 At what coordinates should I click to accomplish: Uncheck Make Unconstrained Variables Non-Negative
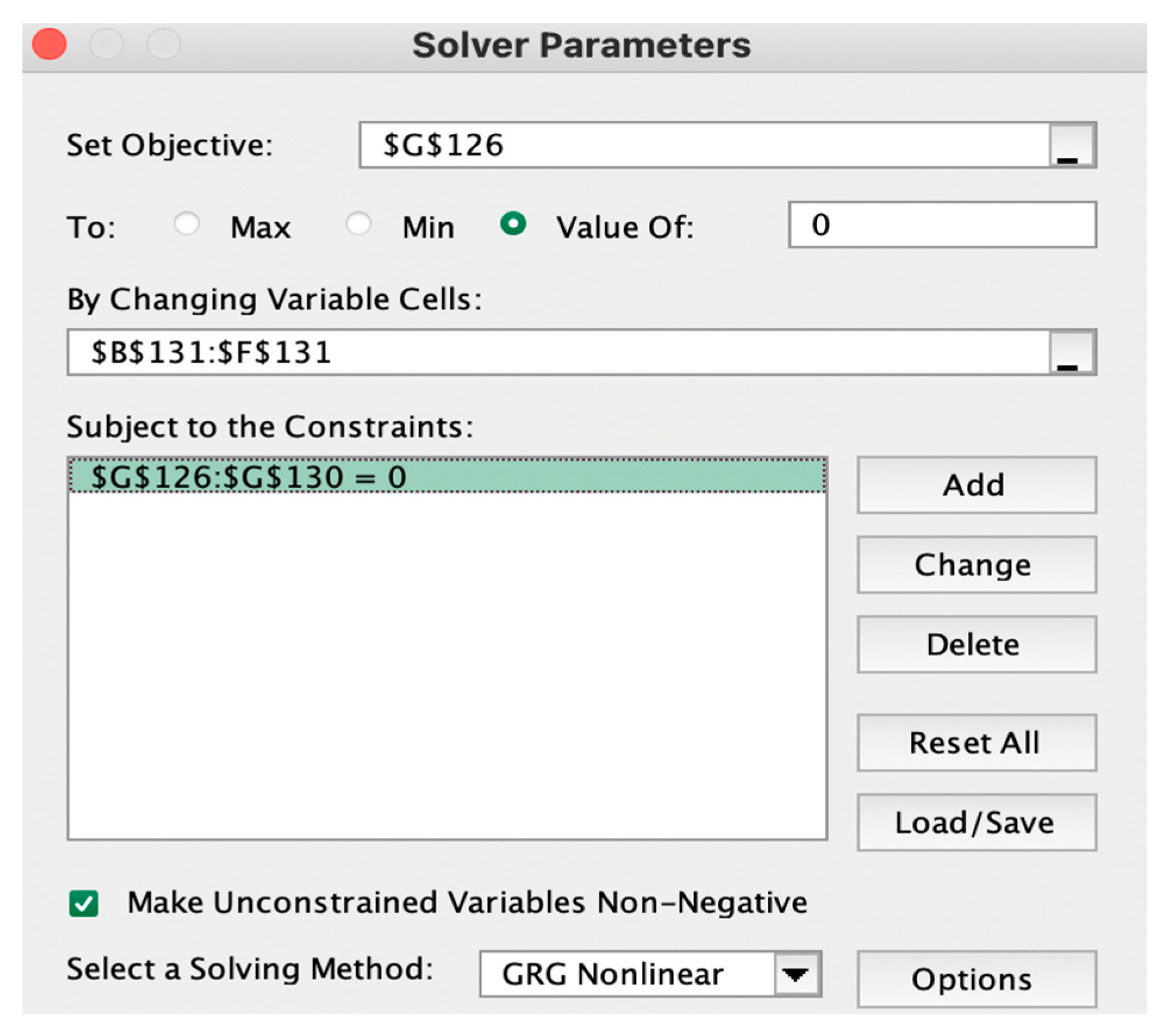[x=84, y=903]
